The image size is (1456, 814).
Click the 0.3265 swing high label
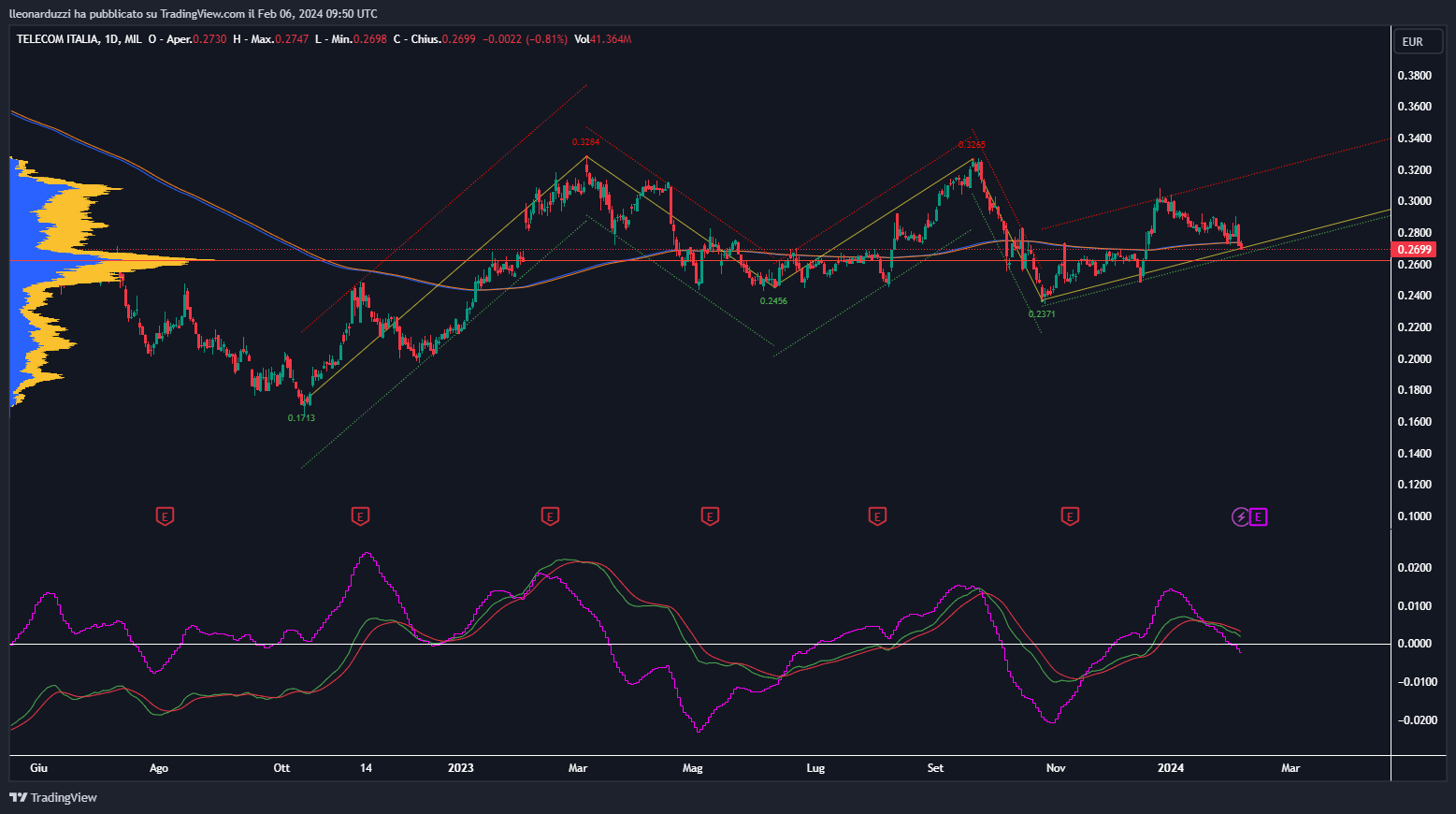[x=972, y=145]
